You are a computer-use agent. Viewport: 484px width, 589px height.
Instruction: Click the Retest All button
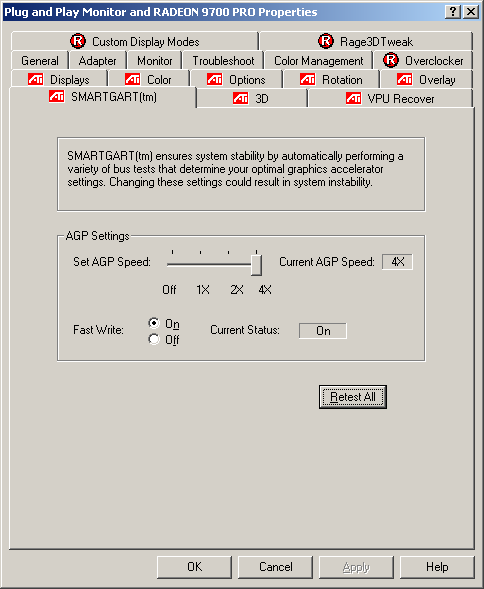[352, 397]
